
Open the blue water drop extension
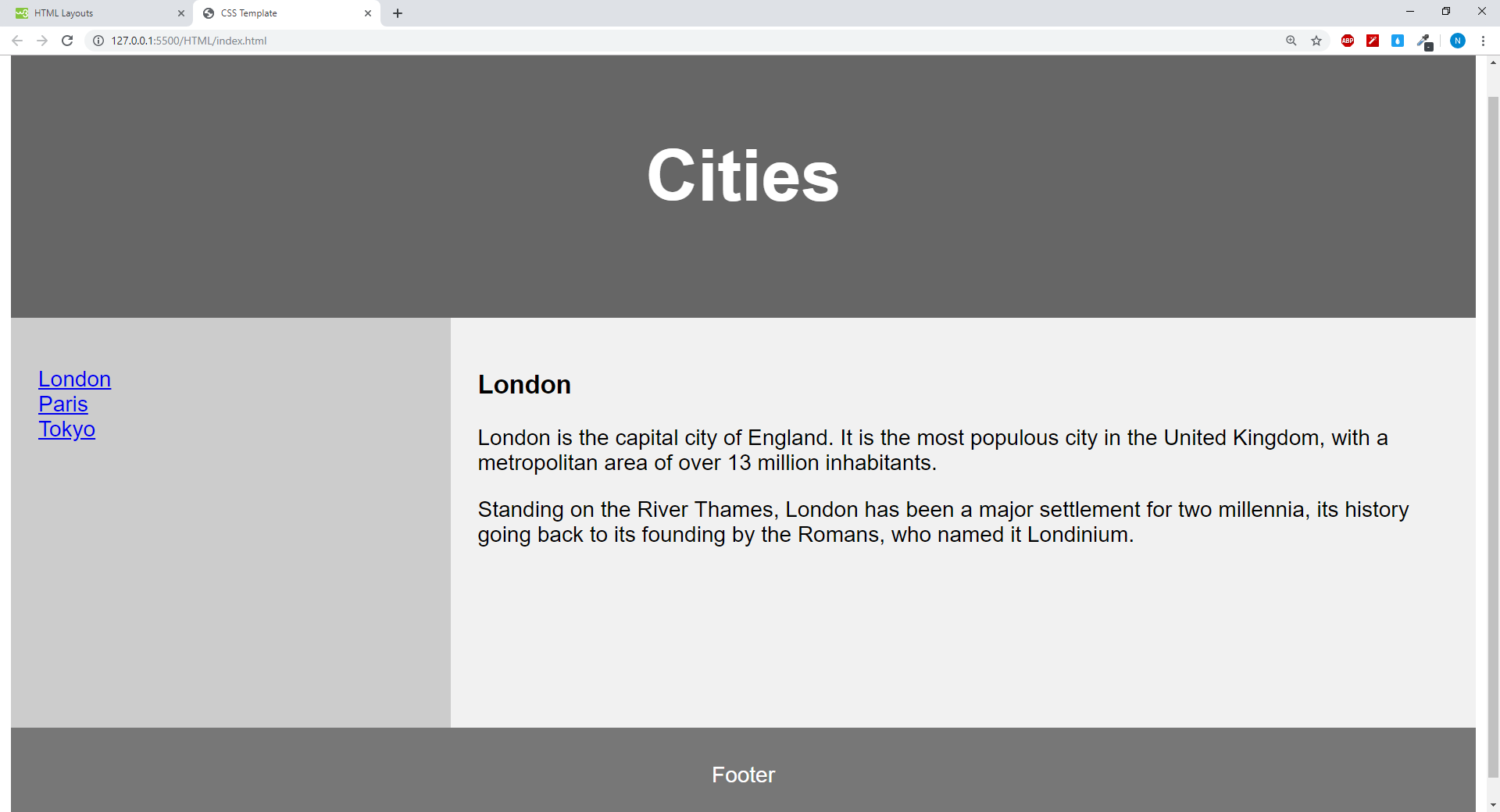[1398, 41]
